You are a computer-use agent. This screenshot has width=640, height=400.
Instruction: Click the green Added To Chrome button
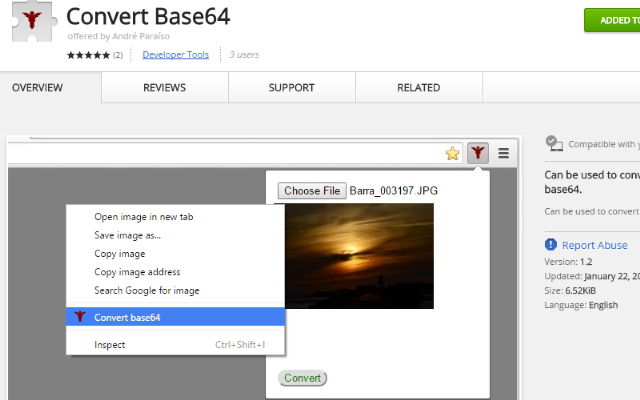click(612, 20)
